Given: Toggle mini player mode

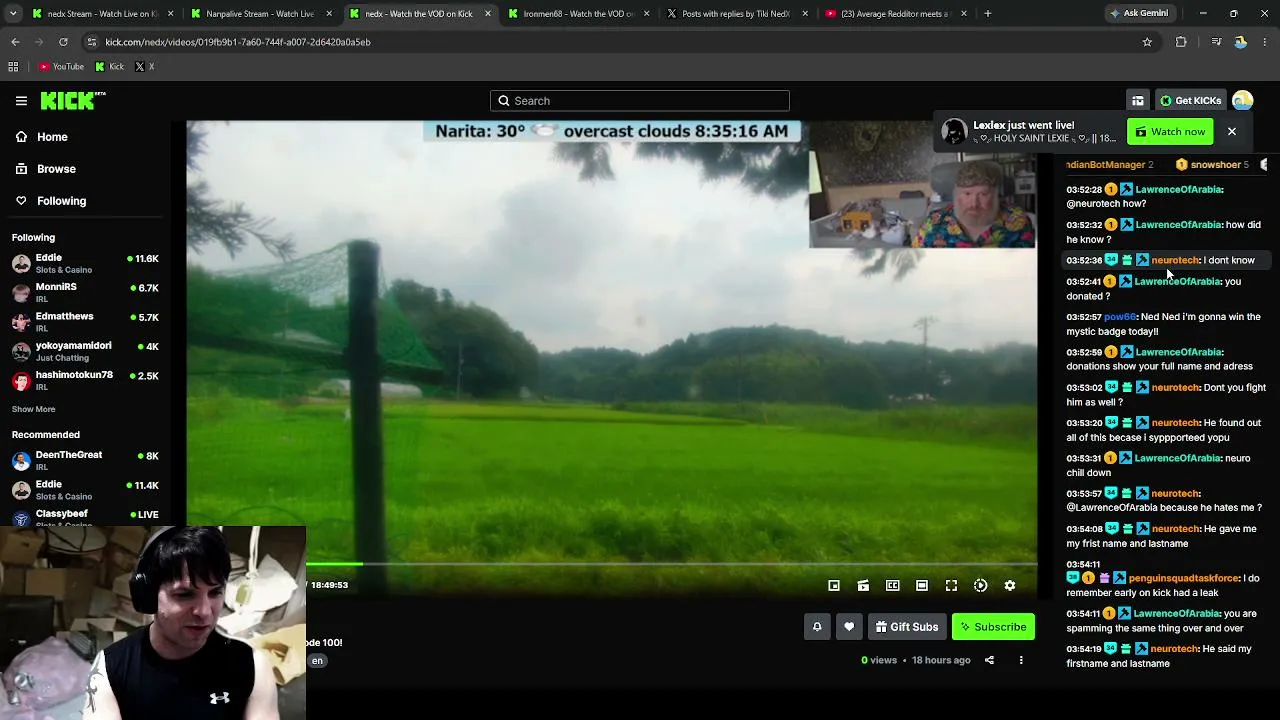Looking at the screenshot, I should (x=834, y=586).
